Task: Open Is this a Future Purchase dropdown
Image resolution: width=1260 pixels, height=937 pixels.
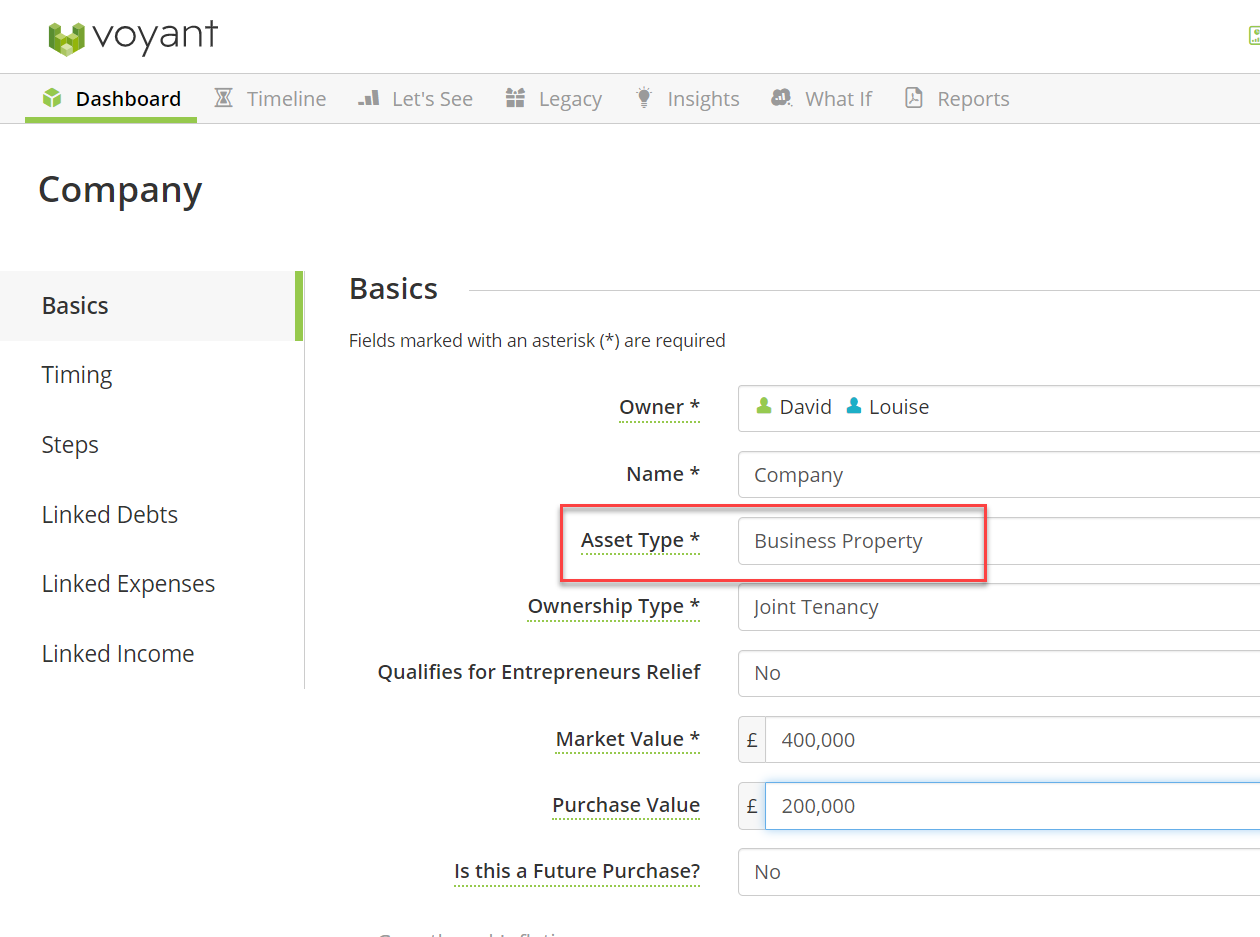Action: (999, 872)
